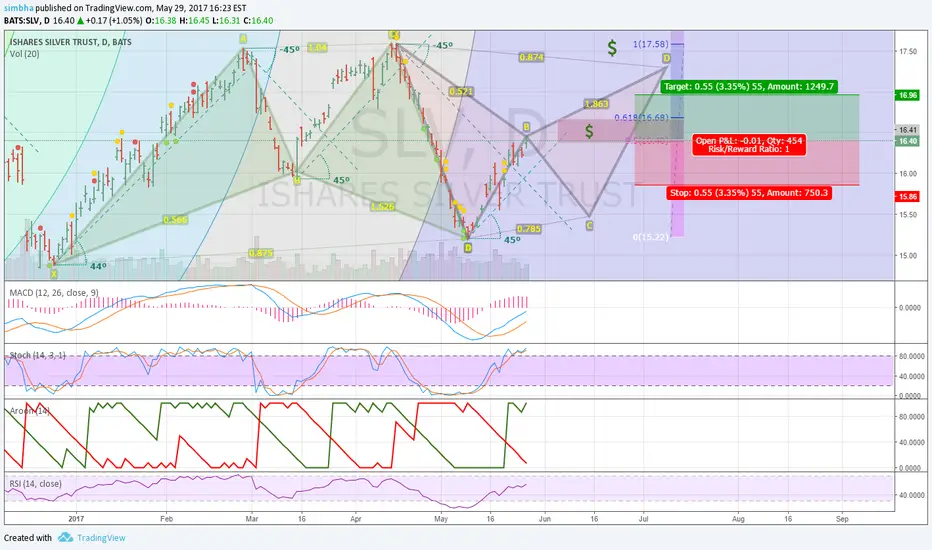The height and width of the screenshot is (550, 932).
Task: Click the 1(17.58) Fibonacci level label
Action: [x=650, y=44]
